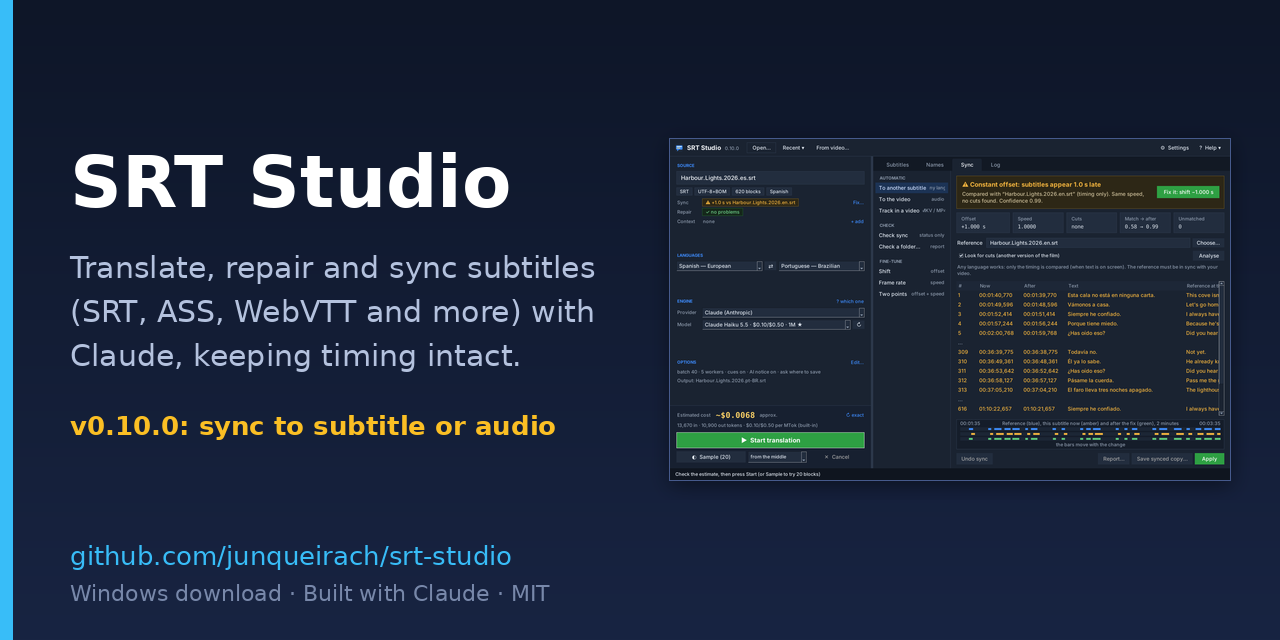Open Settings via the gear button
1280x640 pixels.
[x=1174, y=147]
